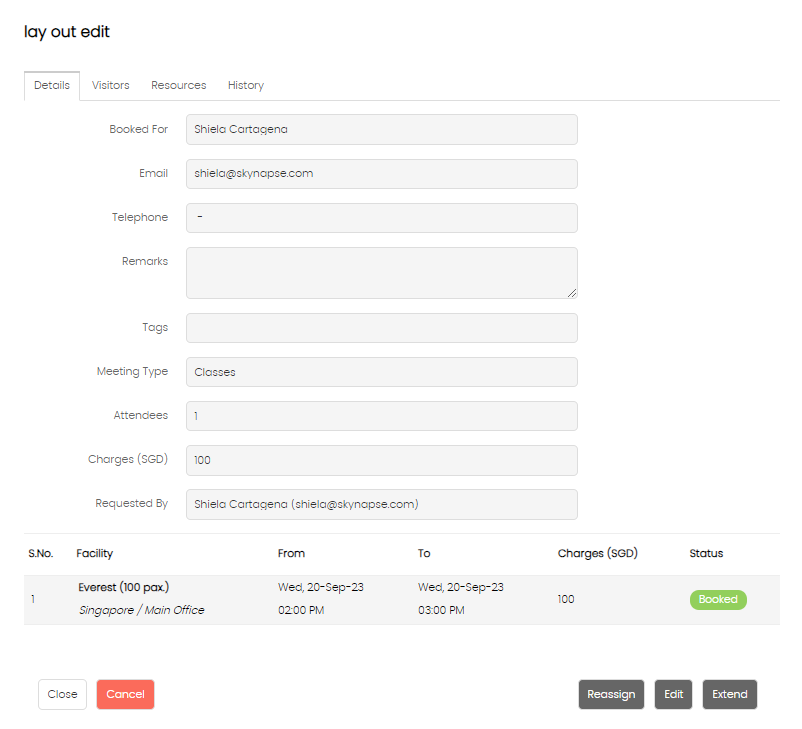Click the Requested By field

pyautogui.click(x=382, y=504)
